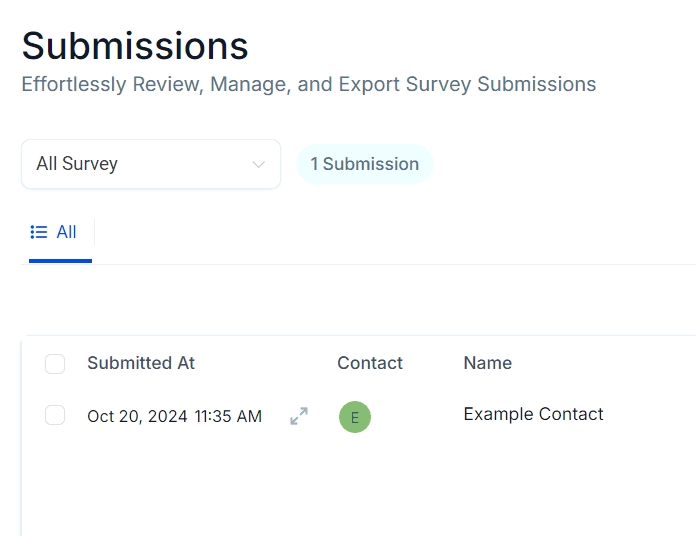Click the chevron arrow in the survey selector
The height and width of the screenshot is (536, 696).
259,164
